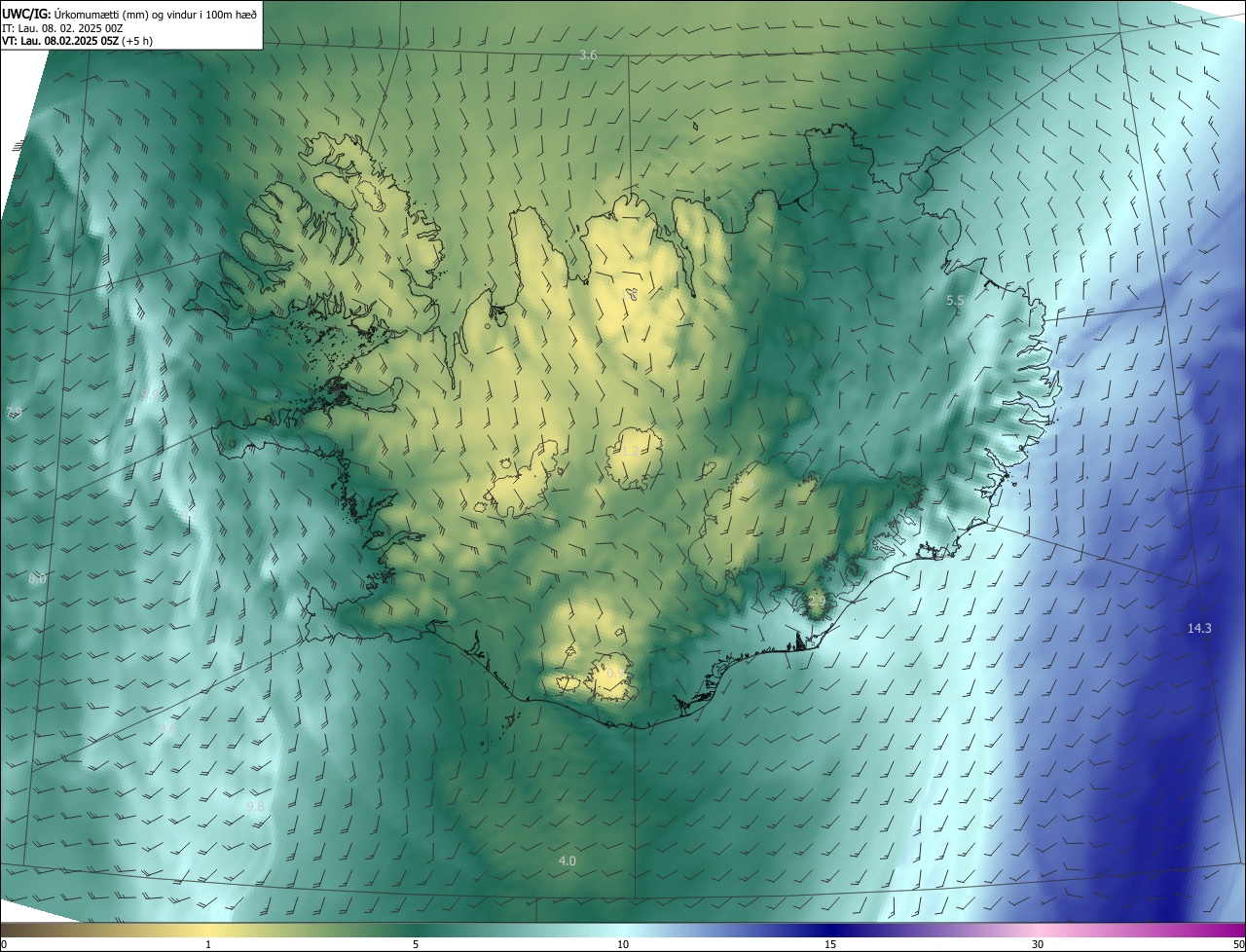Screen dimensions: 1246x952
Task: Click the 0.9 value label on the south glacier
Action: point(615,674)
